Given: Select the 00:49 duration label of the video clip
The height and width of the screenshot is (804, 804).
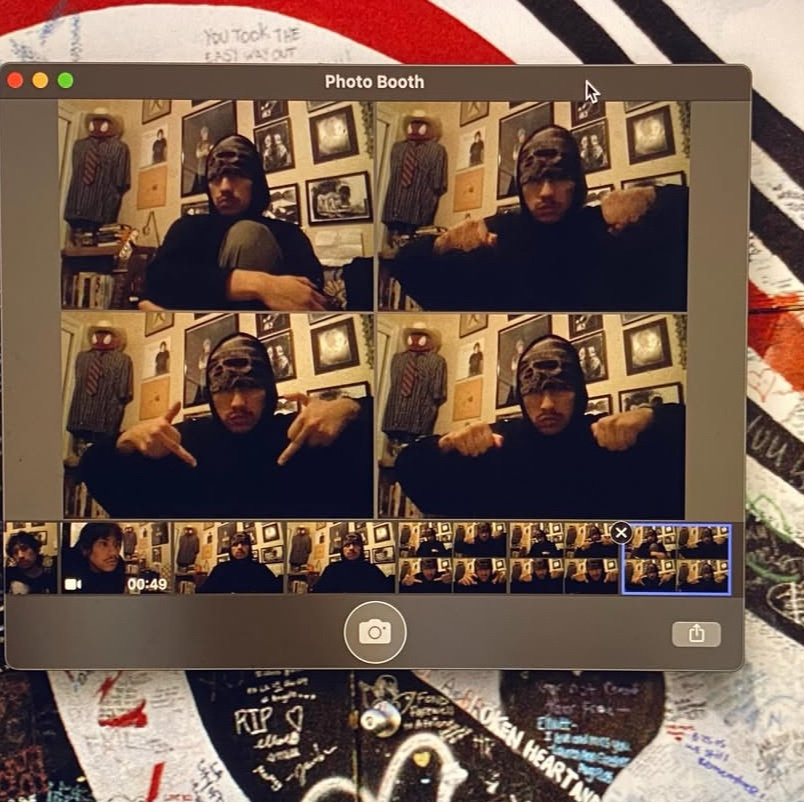Looking at the screenshot, I should [147, 583].
